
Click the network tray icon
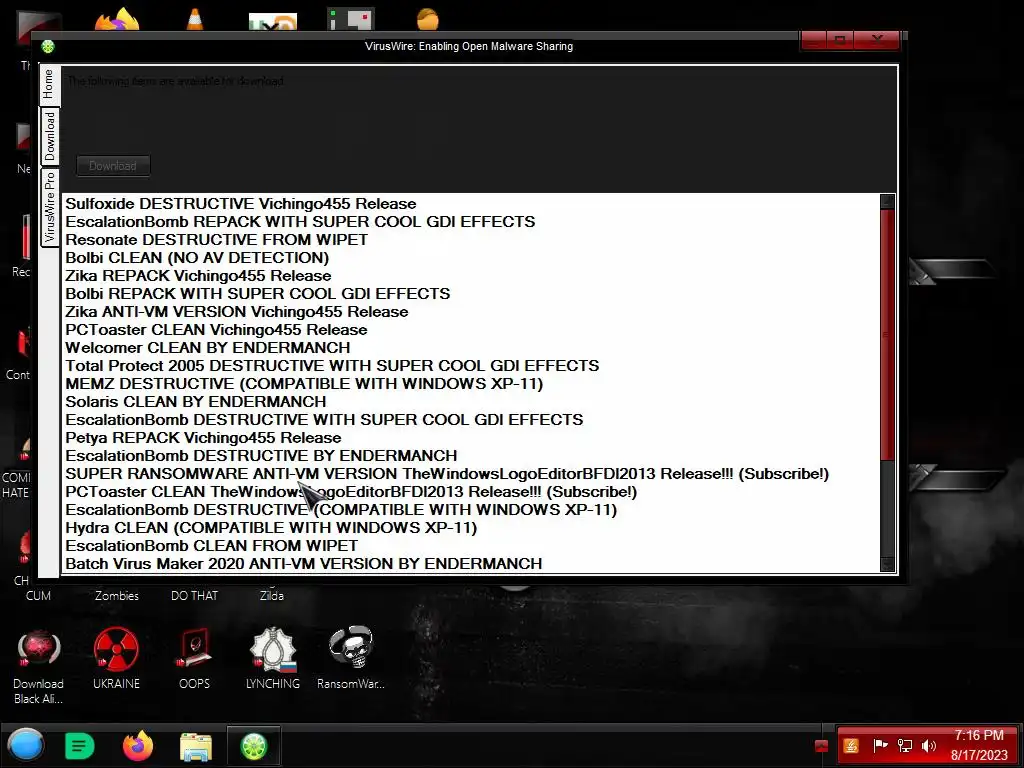tap(905, 746)
